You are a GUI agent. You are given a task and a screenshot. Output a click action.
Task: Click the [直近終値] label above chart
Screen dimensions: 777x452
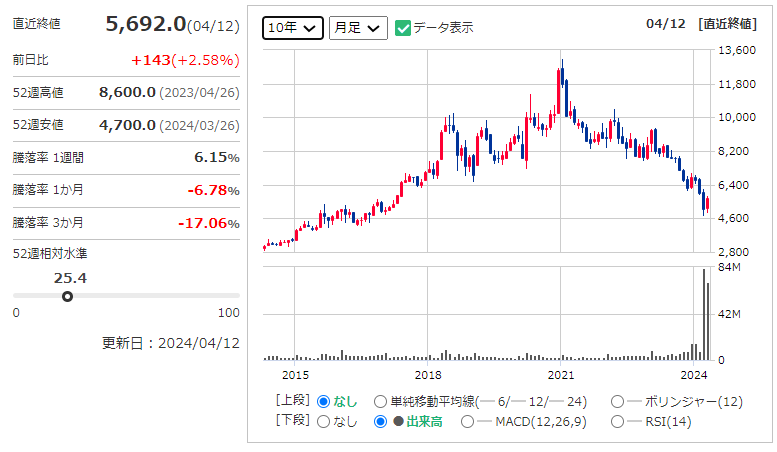point(734,24)
